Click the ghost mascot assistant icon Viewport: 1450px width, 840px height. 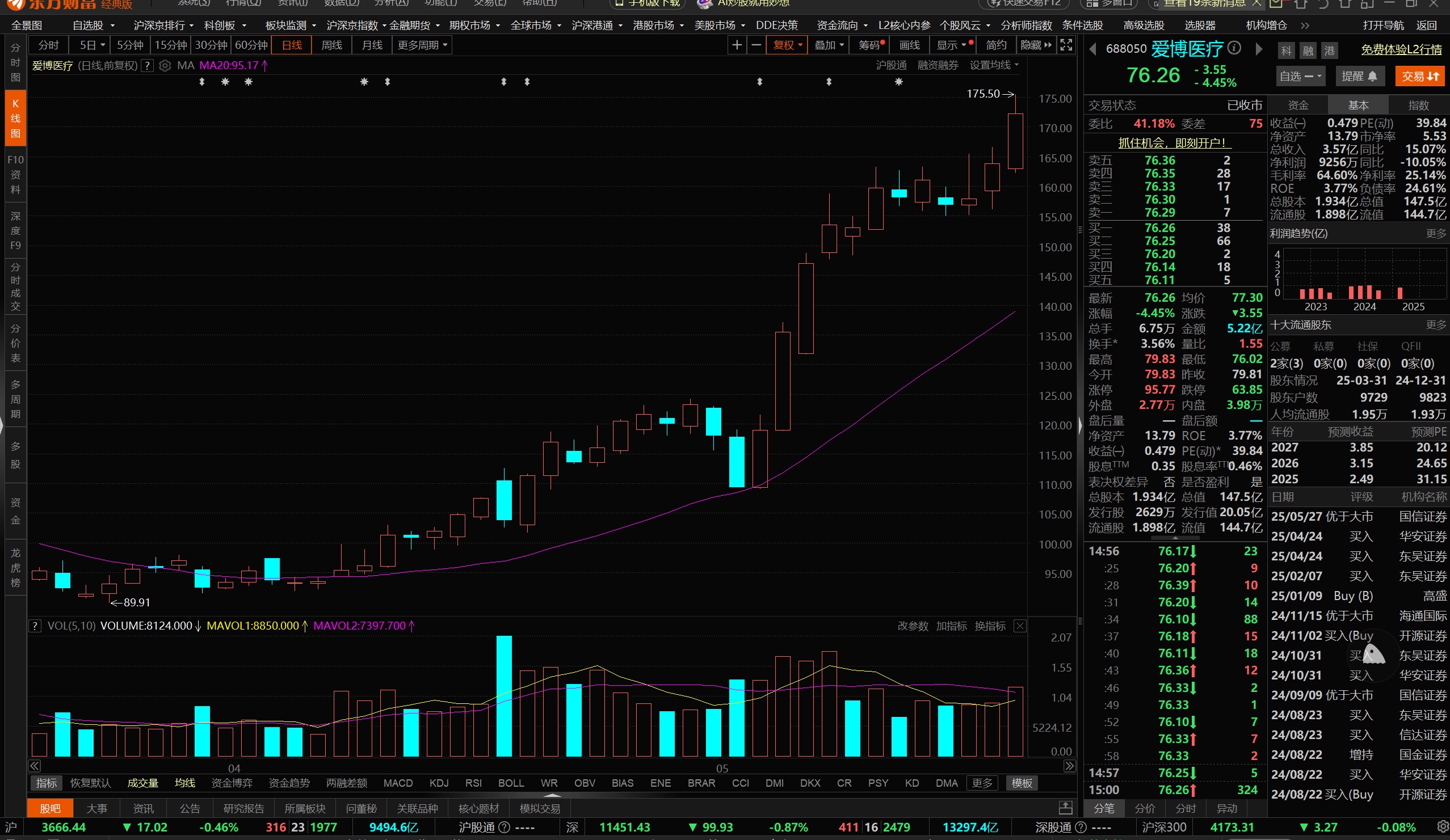pos(1373,655)
